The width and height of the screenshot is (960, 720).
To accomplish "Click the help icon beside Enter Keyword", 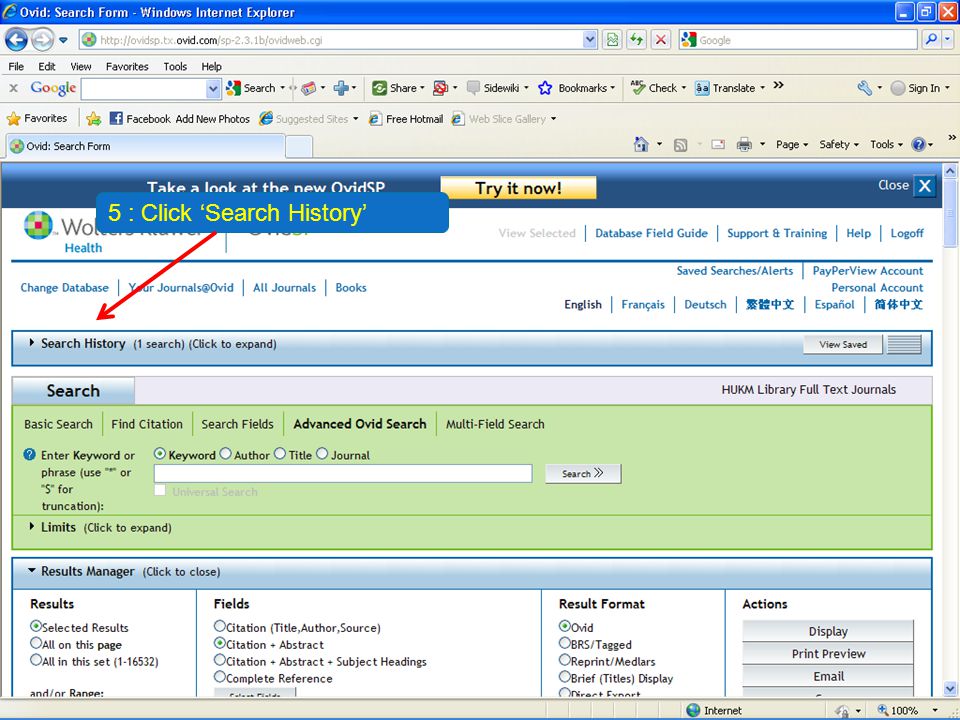I will coord(29,454).
